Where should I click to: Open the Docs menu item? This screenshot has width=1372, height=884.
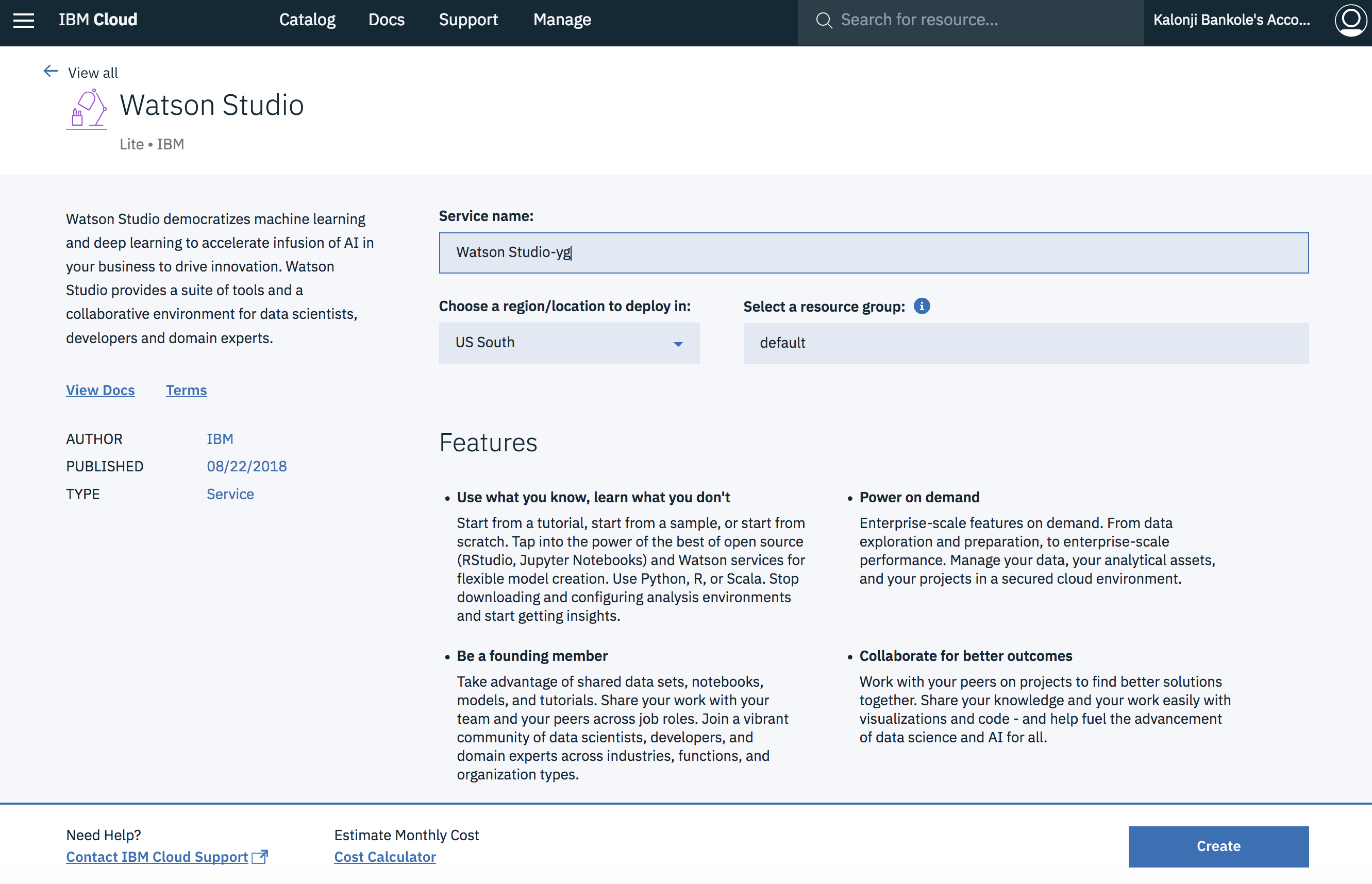[x=386, y=20]
